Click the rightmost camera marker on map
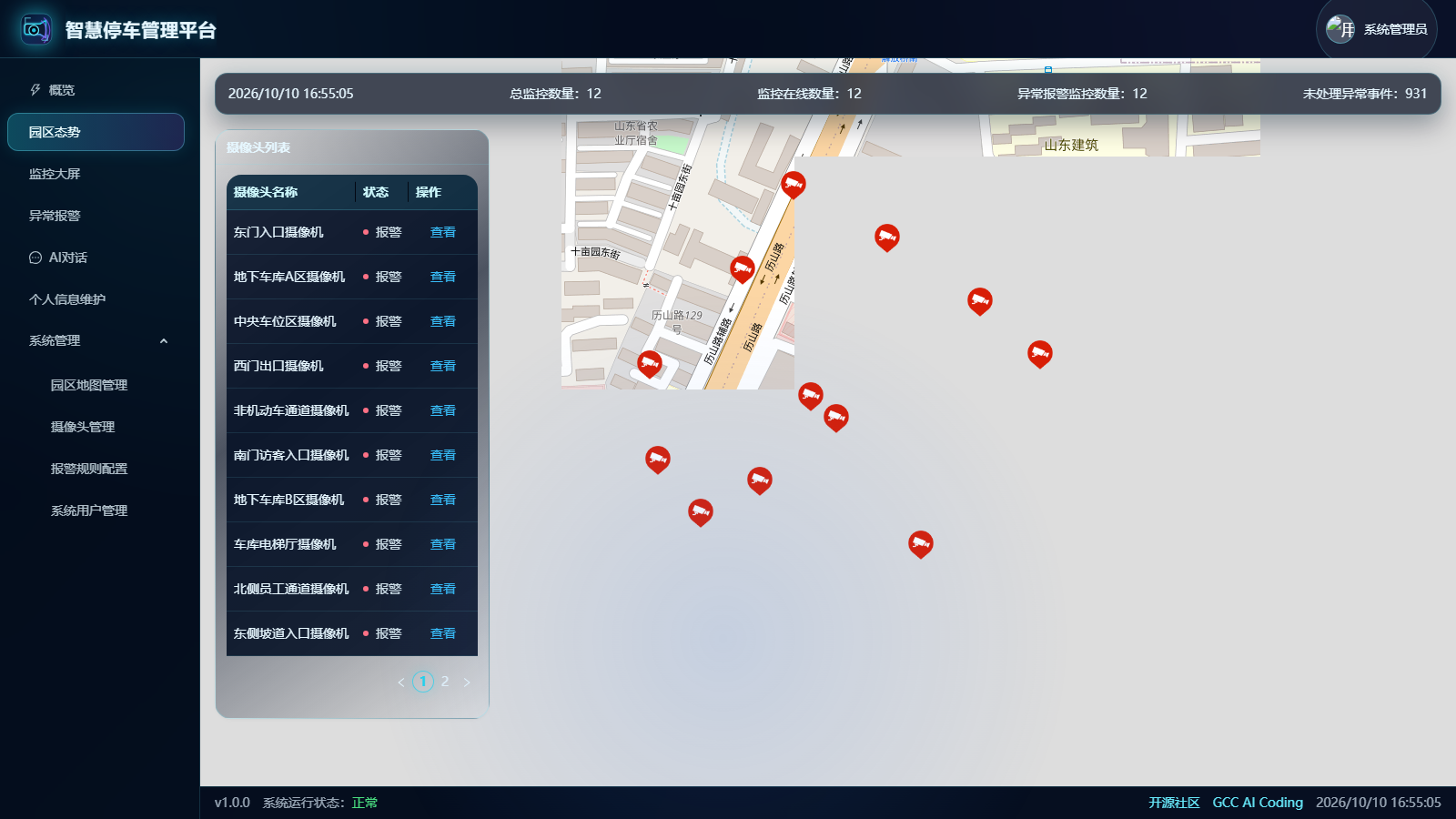1456x819 pixels. pyautogui.click(x=1040, y=354)
